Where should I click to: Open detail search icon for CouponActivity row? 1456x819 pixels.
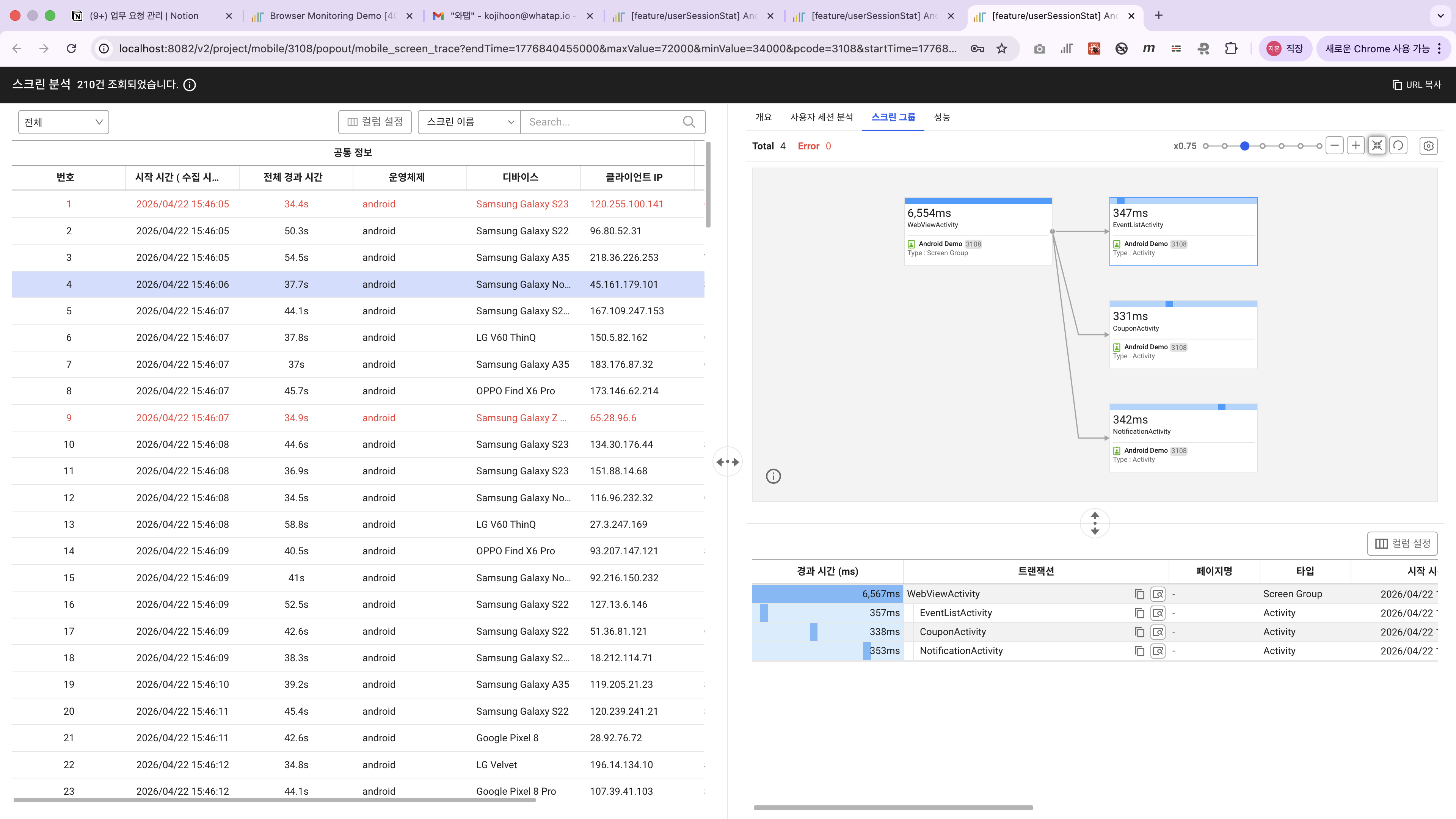point(1158,632)
